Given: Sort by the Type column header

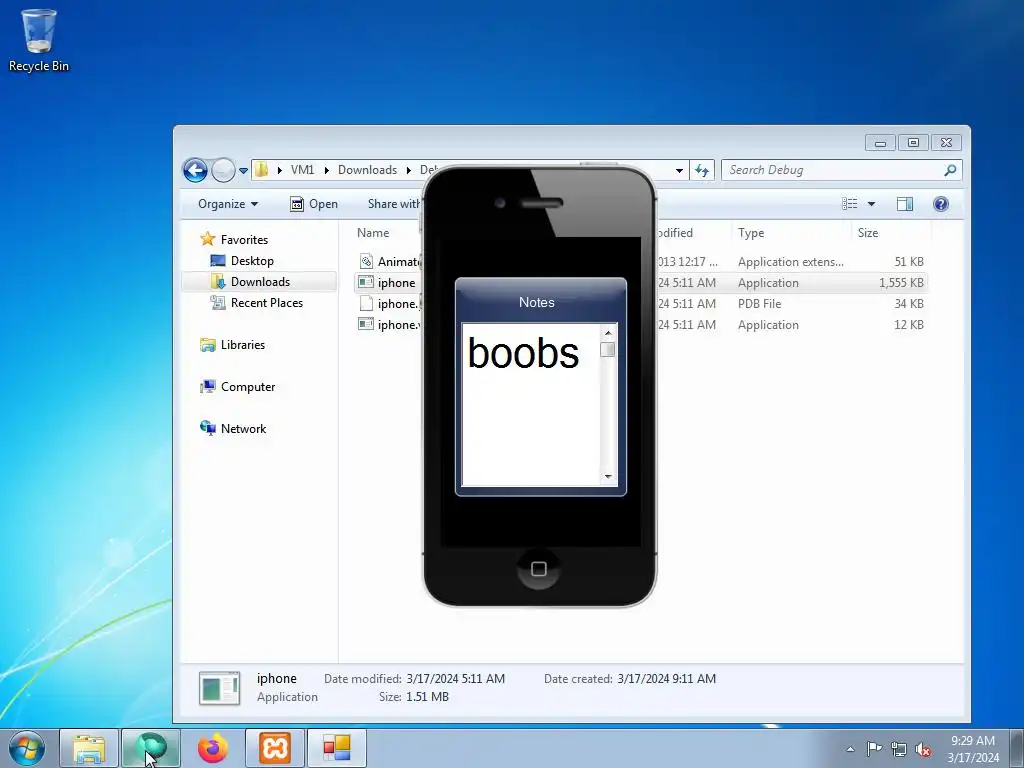Looking at the screenshot, I should pos(751,232).
